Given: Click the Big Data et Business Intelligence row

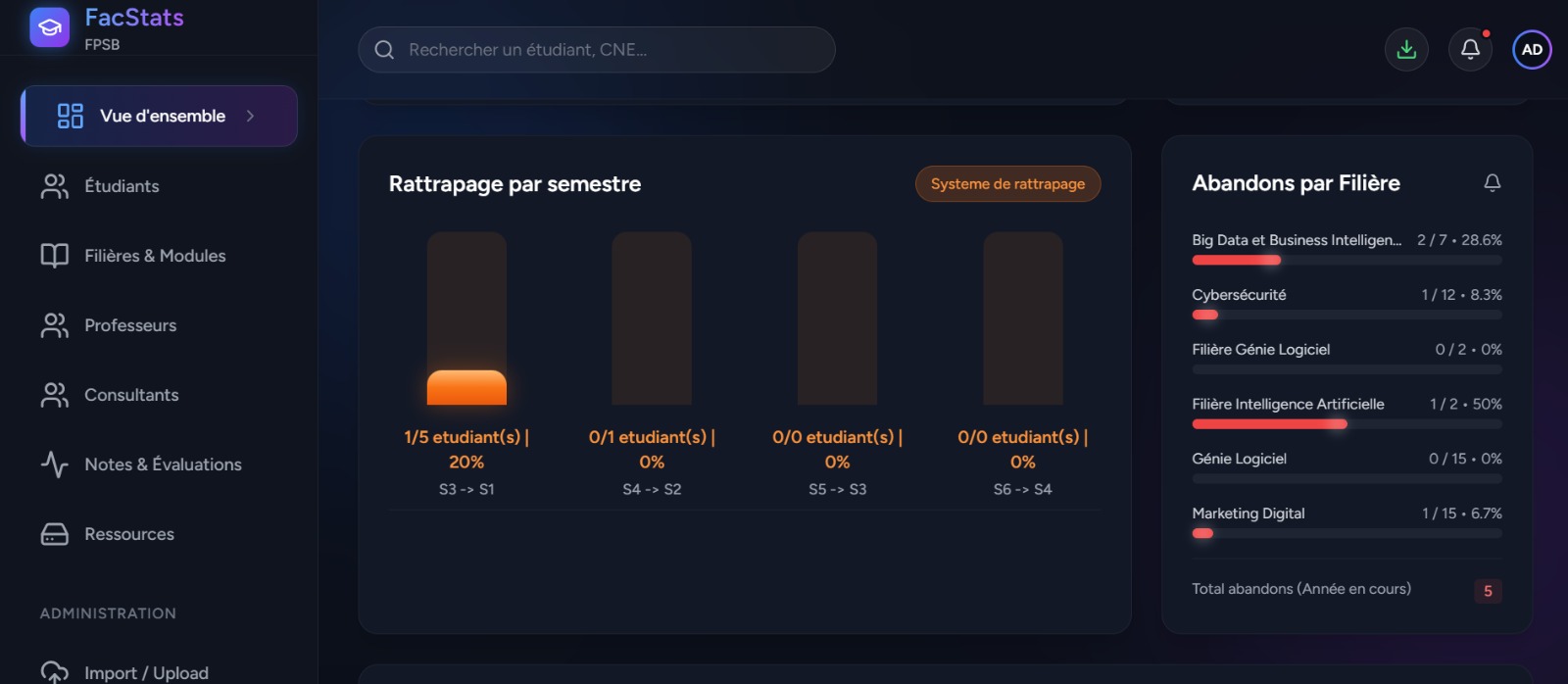Looking at the screenshot, I should 1347,248.
